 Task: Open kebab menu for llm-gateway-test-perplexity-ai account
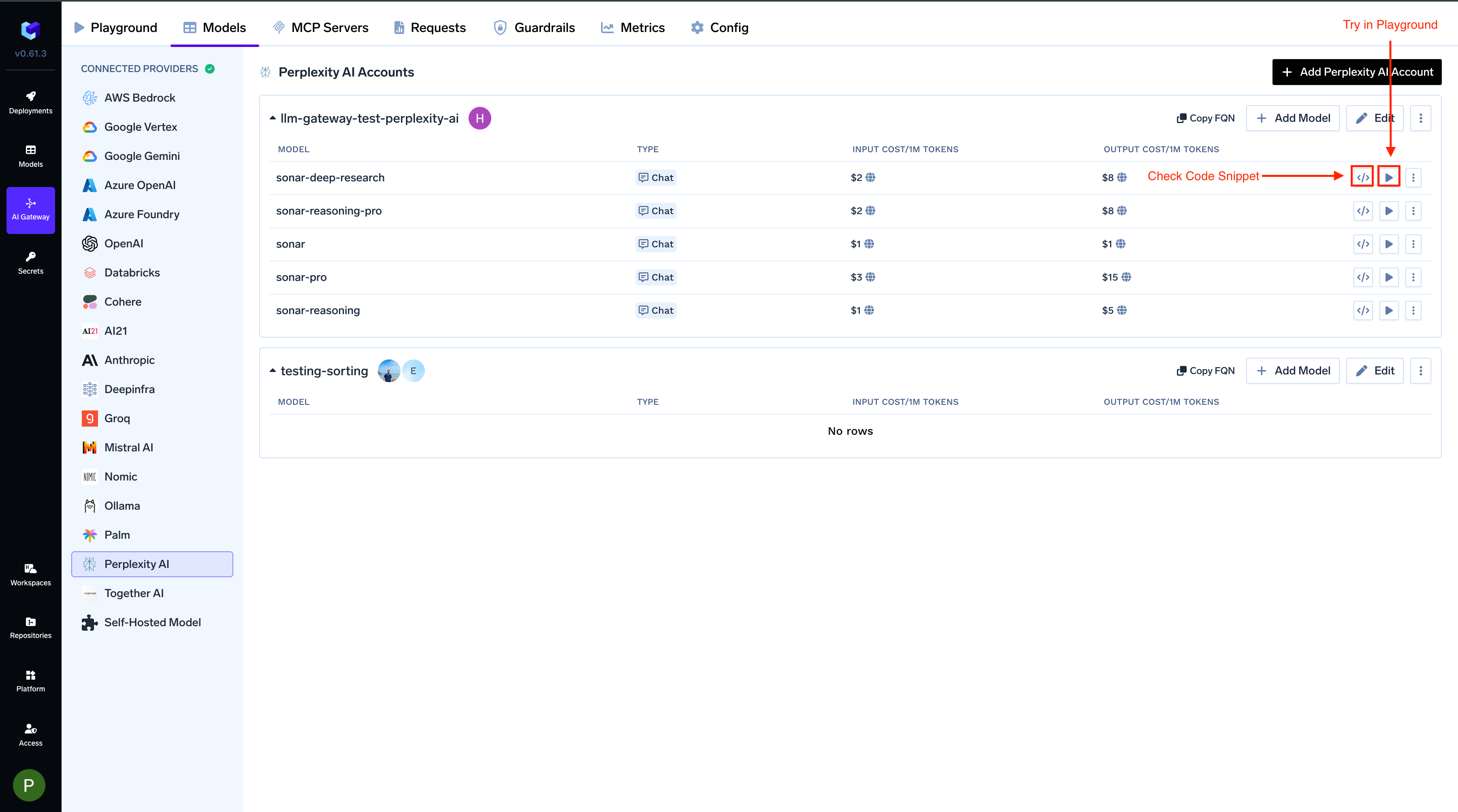click(1421, 118)
